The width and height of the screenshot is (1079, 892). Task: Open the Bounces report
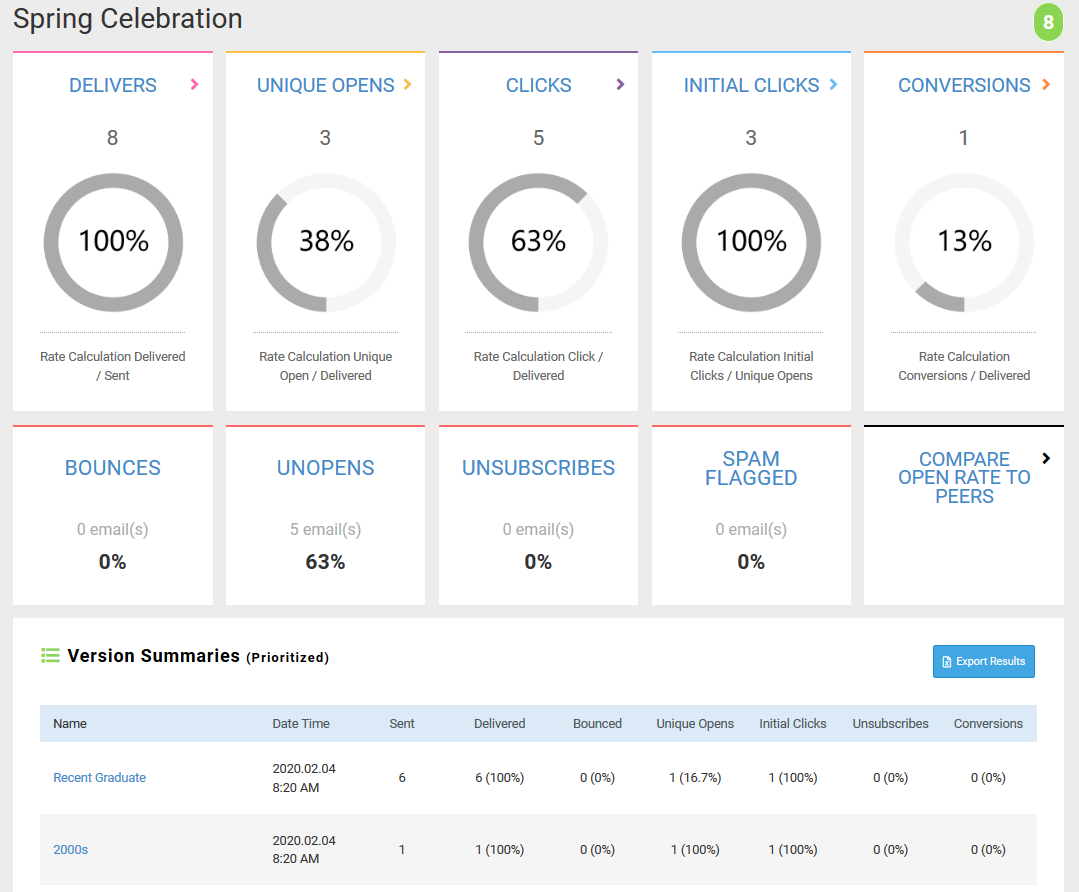[113, 468]
